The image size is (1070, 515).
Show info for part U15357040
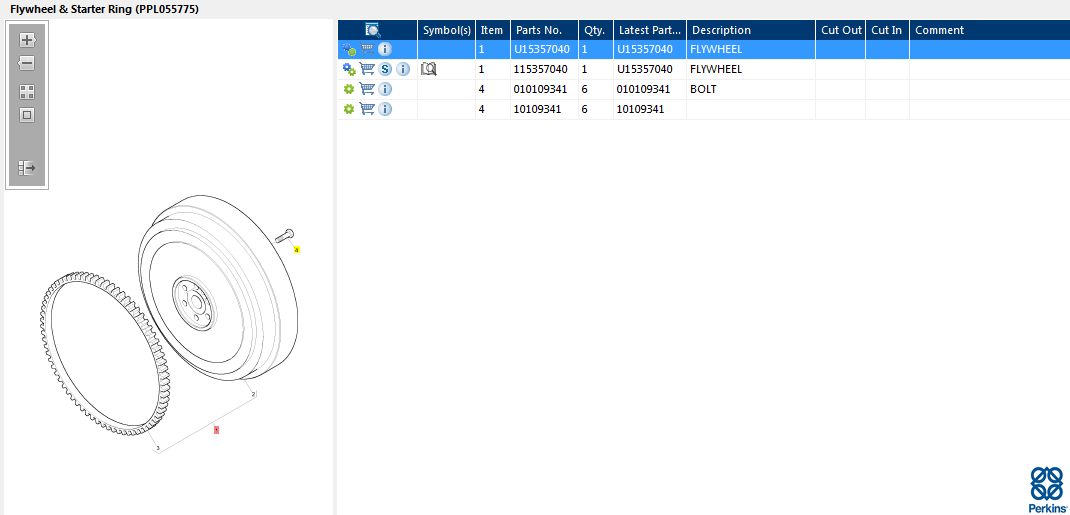[x=385, y=49]
